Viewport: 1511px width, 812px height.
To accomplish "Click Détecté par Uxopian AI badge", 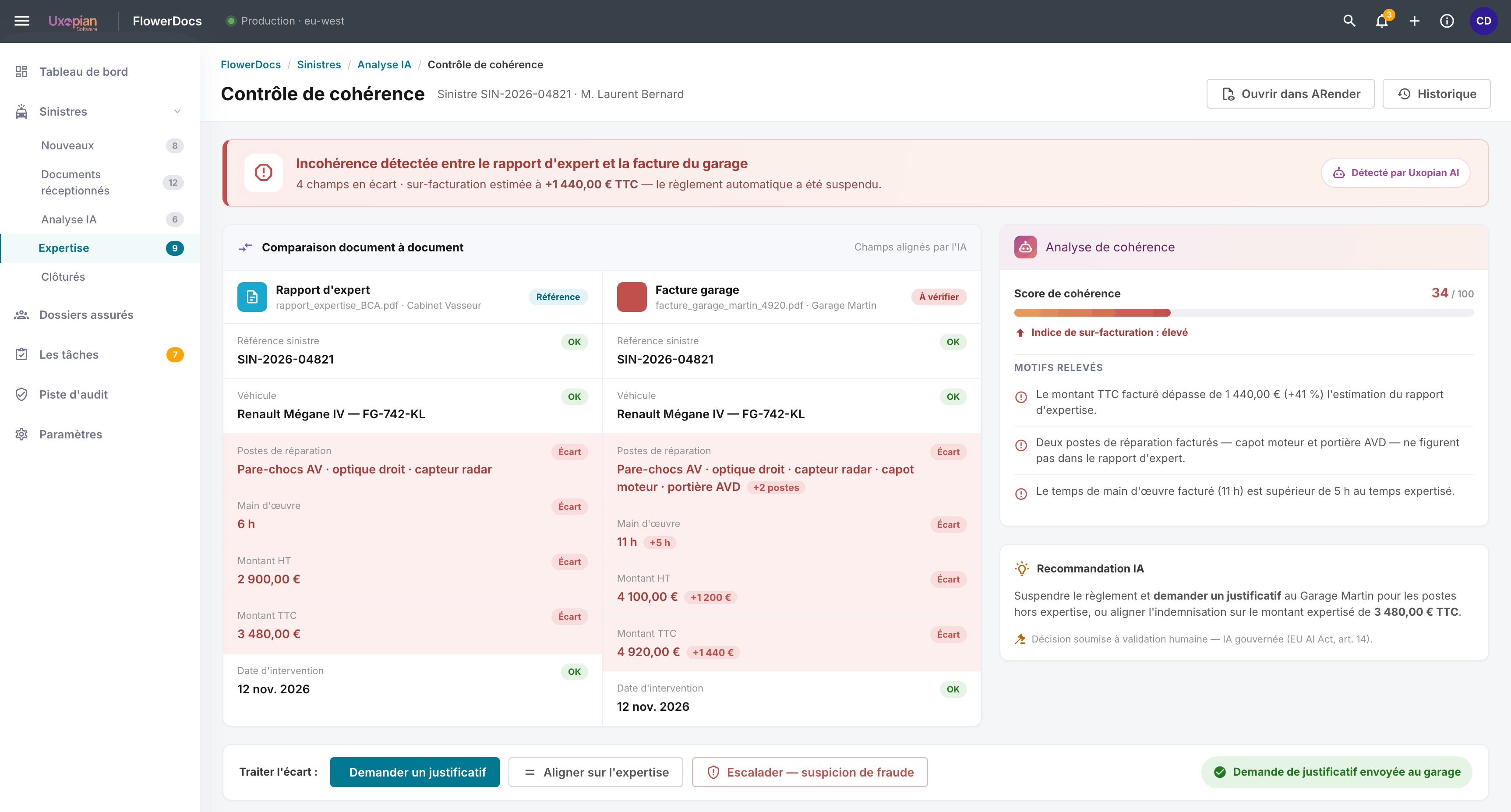I will pyautogui.click(x=1395, y=173).
